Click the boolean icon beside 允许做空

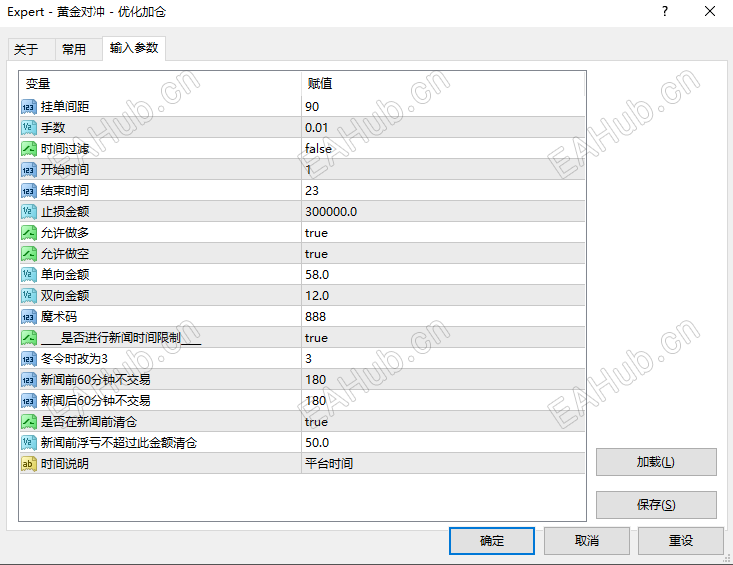(x=29, y=254)
